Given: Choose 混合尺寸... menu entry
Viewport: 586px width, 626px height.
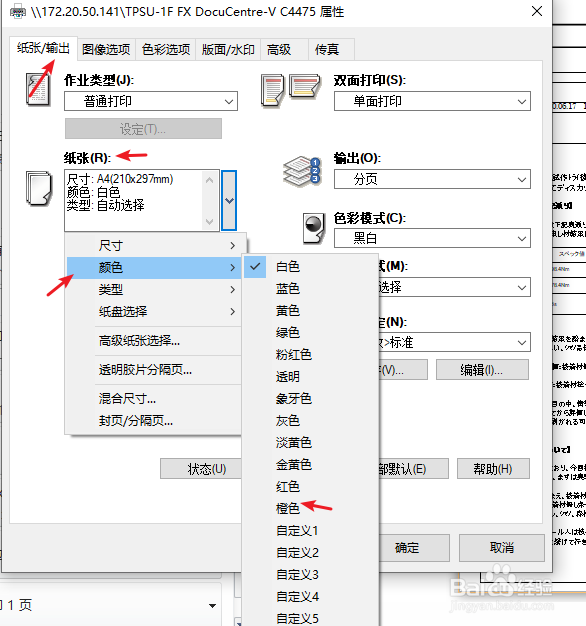Looking at the screenshot, I should pos(156,398).
